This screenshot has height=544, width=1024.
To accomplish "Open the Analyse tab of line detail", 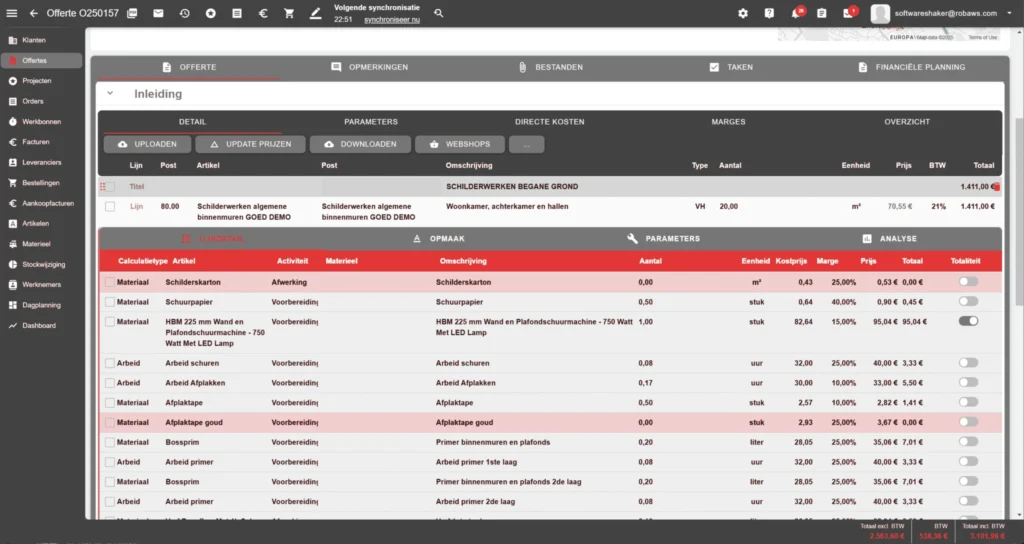I will 889,239.
